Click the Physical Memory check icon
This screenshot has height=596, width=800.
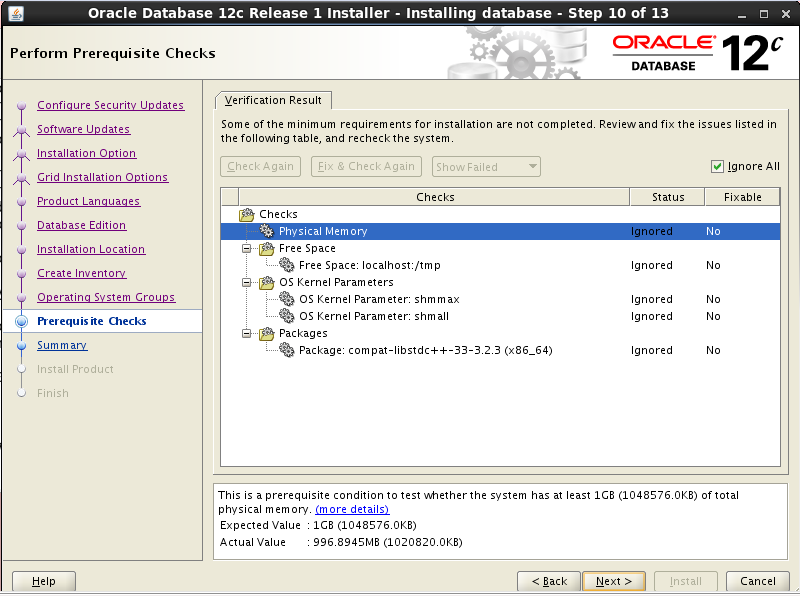coord(266,231)
